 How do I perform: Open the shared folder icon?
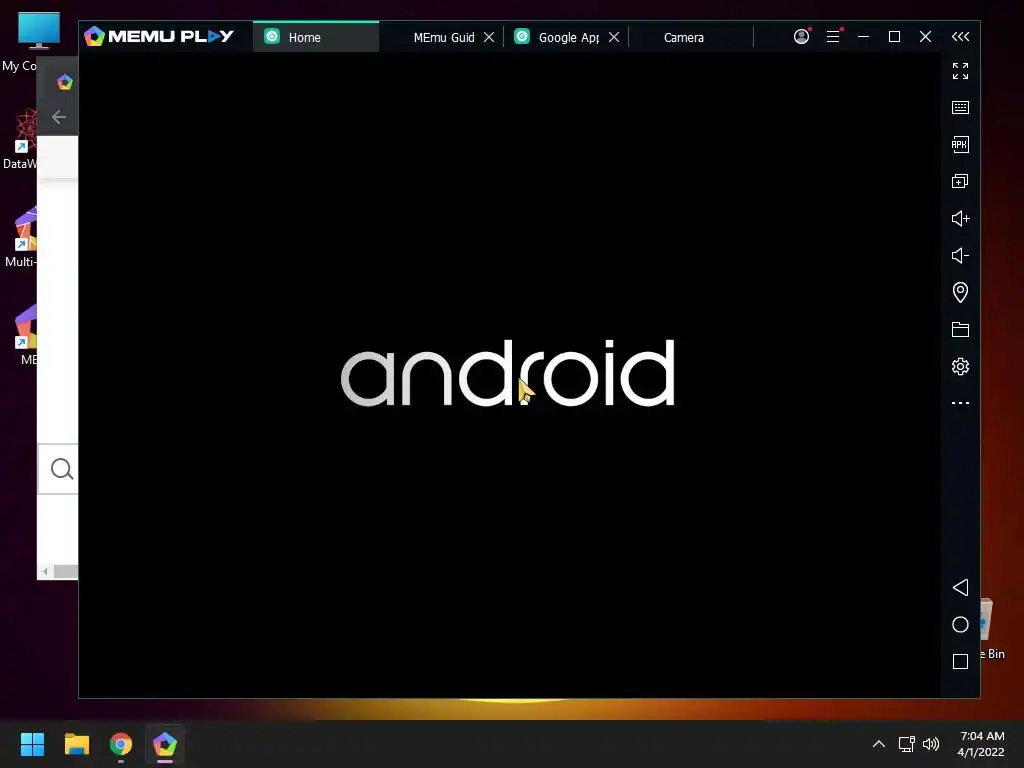point(960,329)
